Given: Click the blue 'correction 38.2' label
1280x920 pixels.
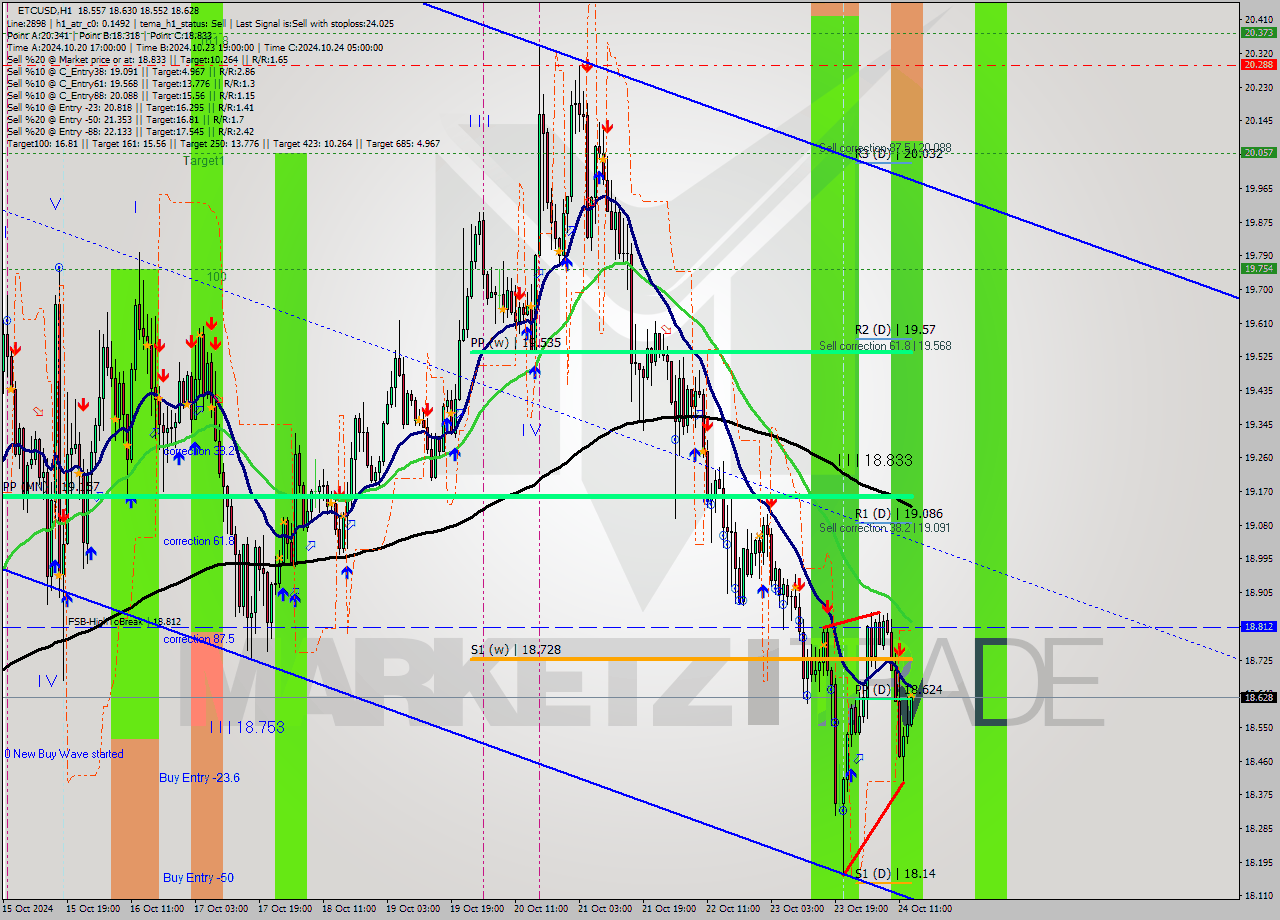Looking at the screenshot, I should pyautogui.click(x=198, y=451).
